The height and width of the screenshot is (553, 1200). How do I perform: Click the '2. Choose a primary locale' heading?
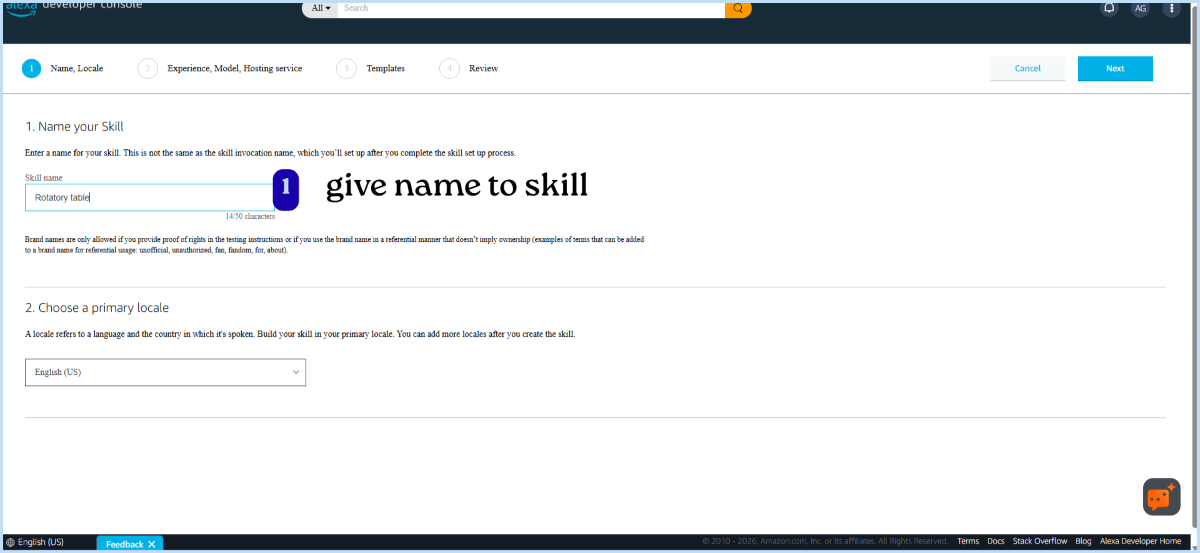[97, 308]
